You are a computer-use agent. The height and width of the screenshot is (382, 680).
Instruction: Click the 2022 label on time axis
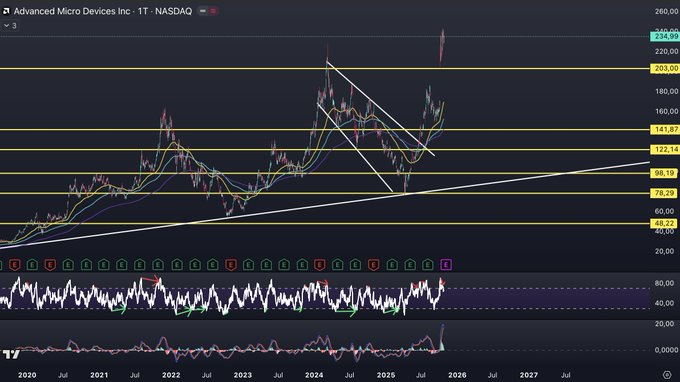click(171, 375)
